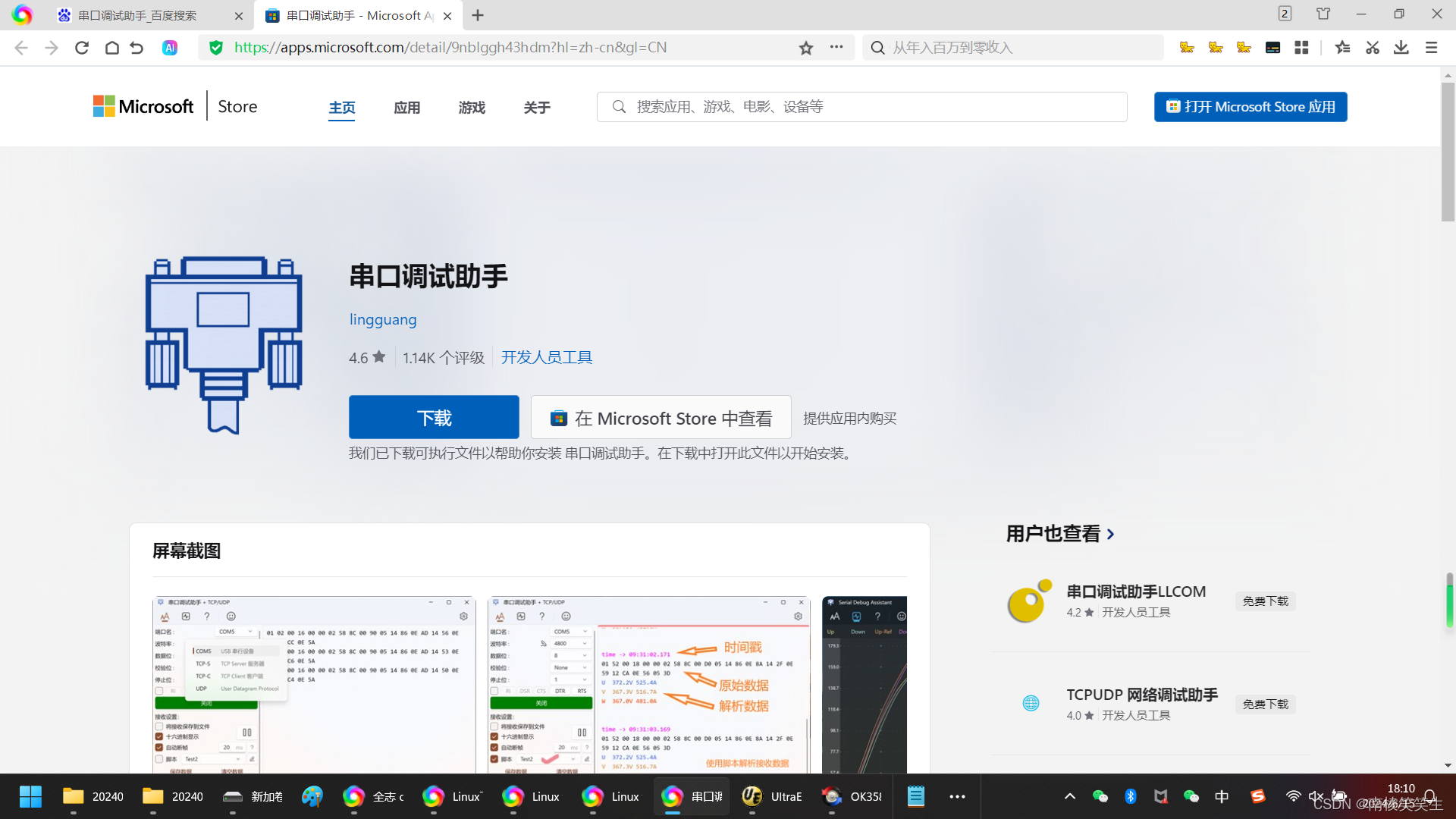Show hidden tray icons chevron
The image size is (1456, 819).
(1070, 796)
